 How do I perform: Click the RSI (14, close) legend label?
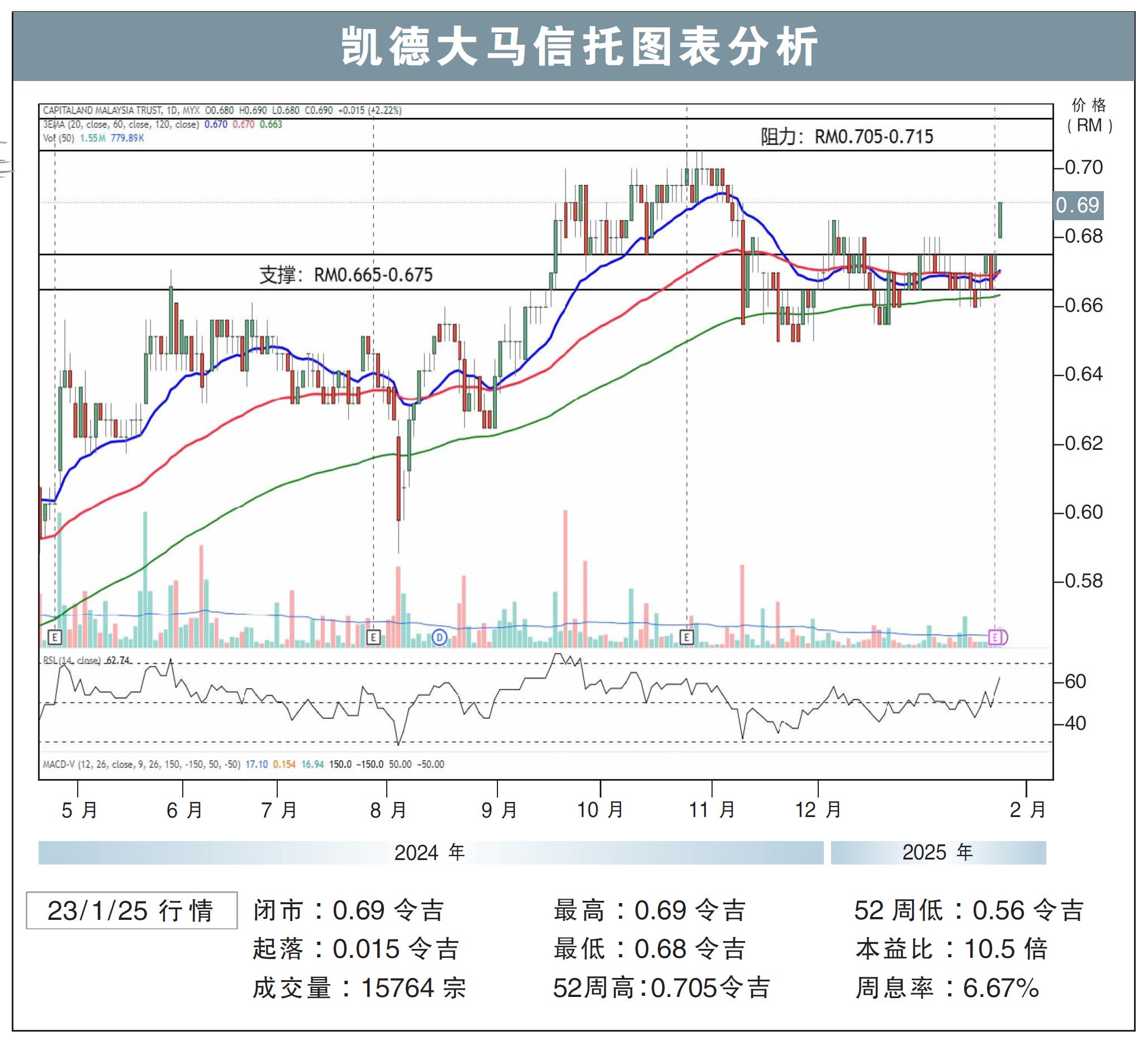86,661
